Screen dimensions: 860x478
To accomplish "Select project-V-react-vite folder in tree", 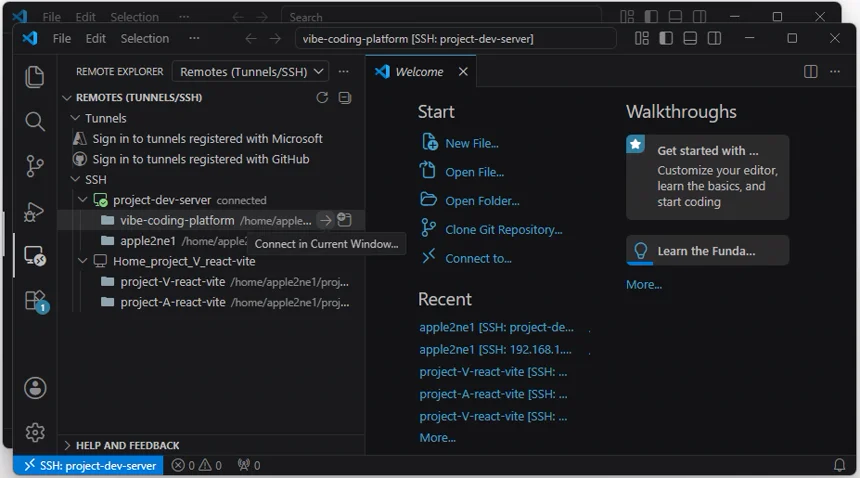I will tap(211, 282).
